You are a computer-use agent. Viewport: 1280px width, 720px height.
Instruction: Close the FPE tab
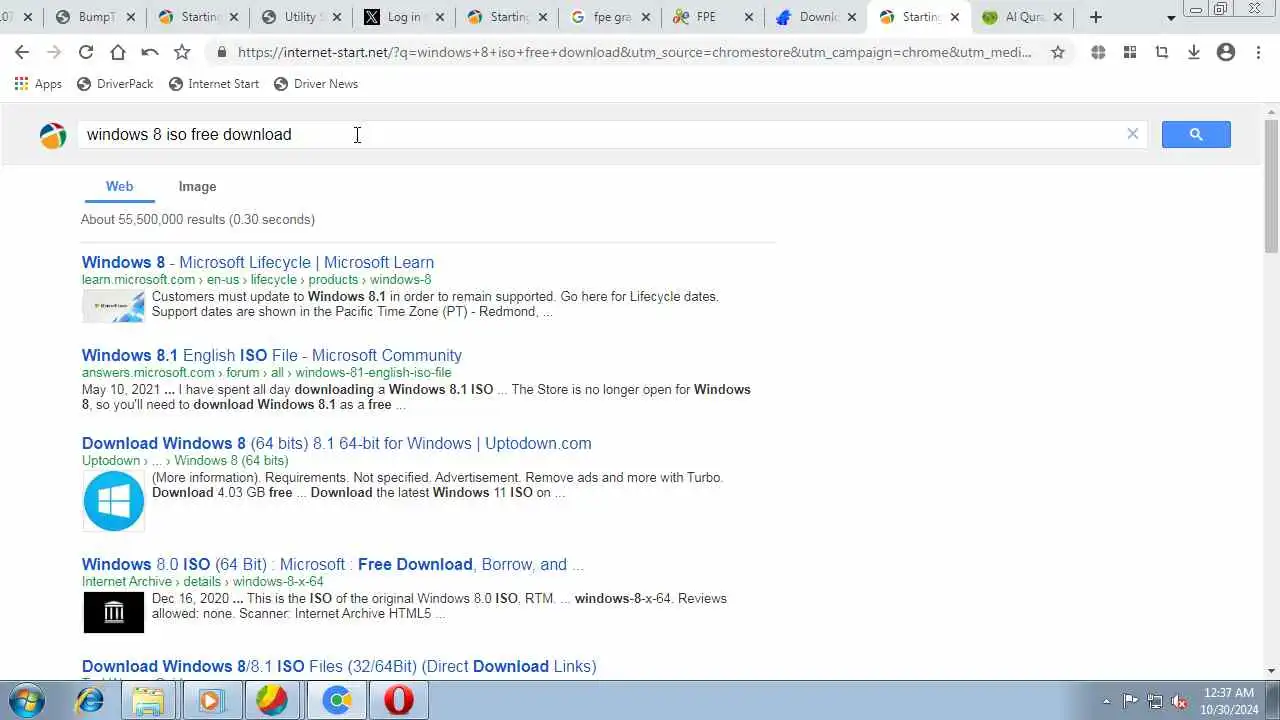pos(749,17)
